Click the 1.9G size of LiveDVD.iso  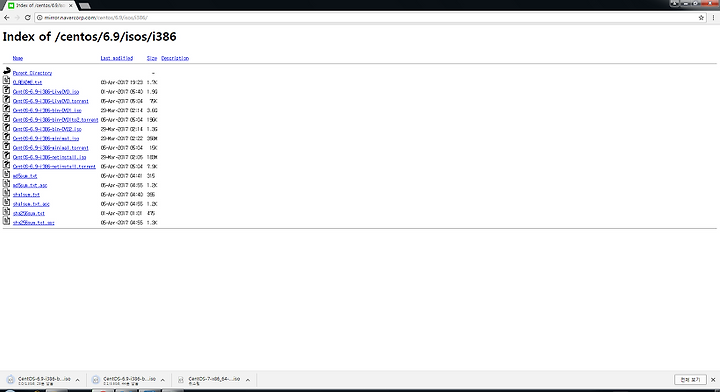[x=152, y=92]
